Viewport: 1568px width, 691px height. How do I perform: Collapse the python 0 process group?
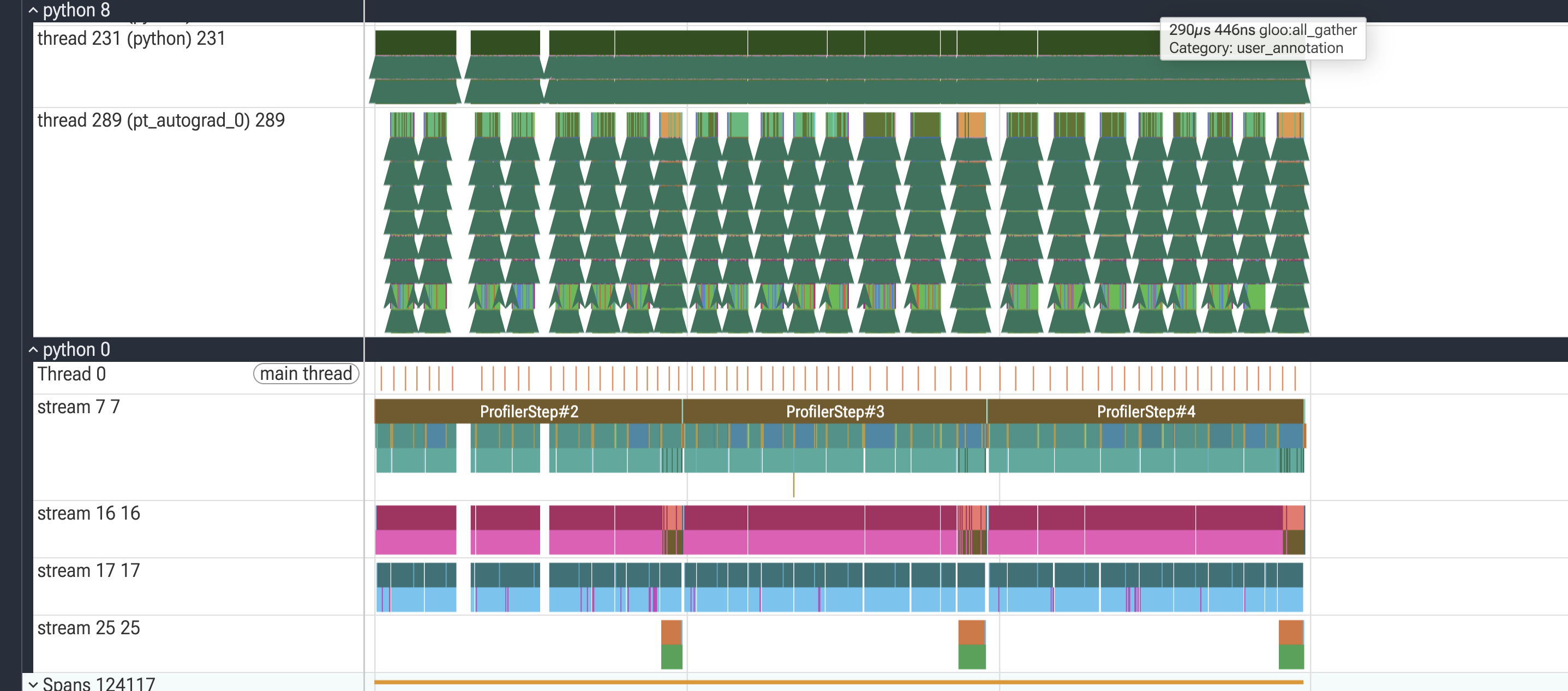pyautogui.click(x=33, y=349)
